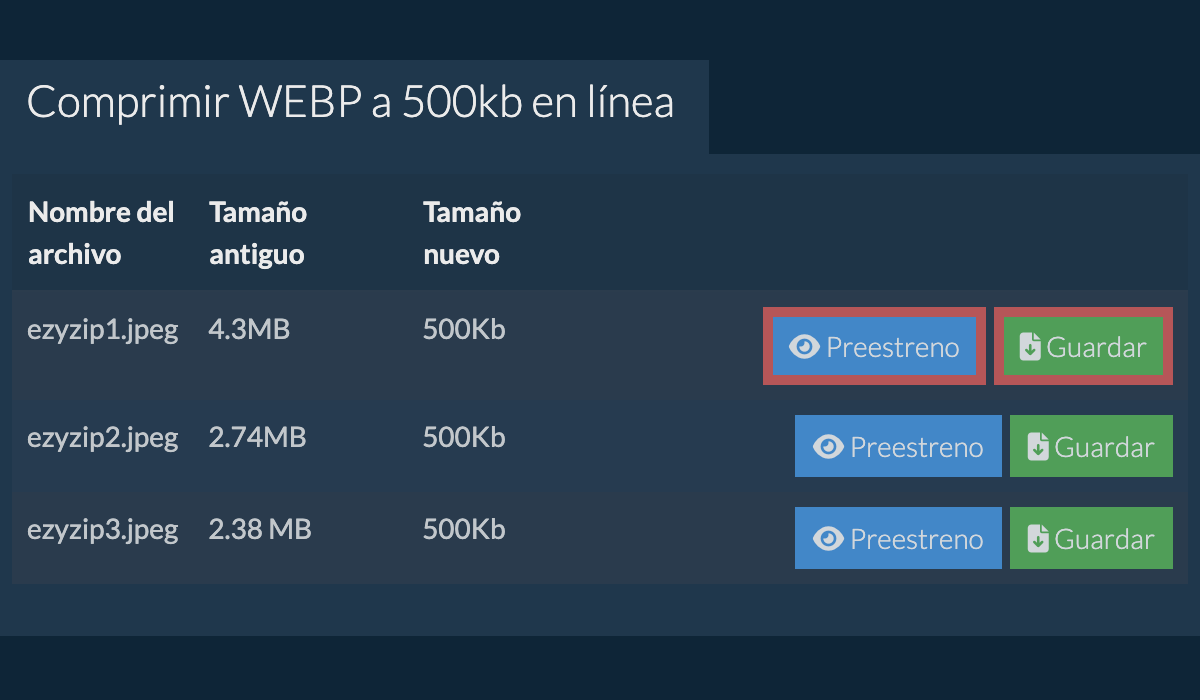Click the eye icon for ezyzip2.jpeg

pyautogui.click(x=828, y=447)
